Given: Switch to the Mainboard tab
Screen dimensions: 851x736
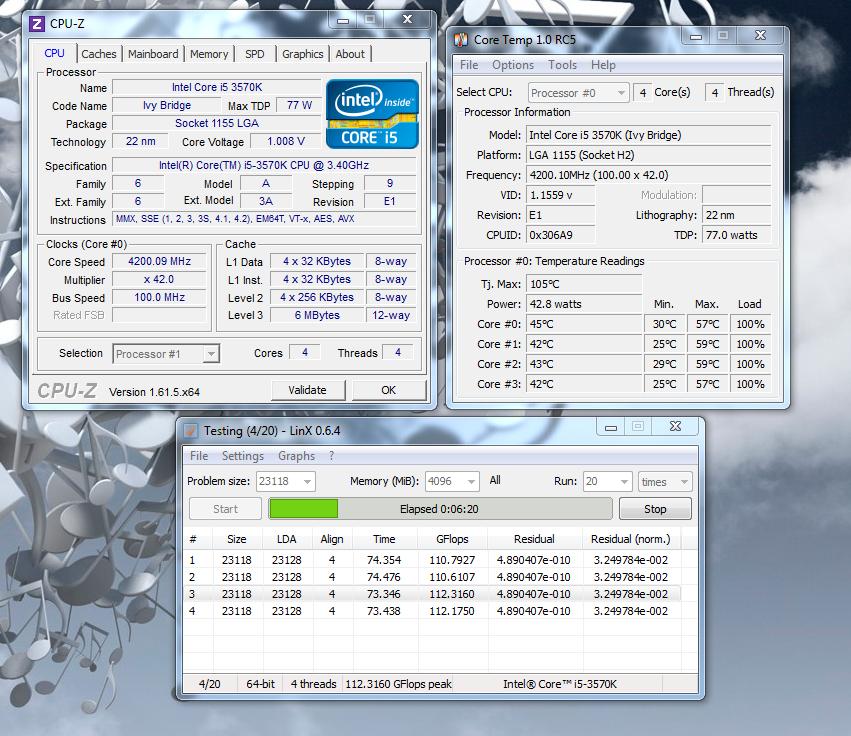Looking at the screenshot, I should tap(153, 54).
